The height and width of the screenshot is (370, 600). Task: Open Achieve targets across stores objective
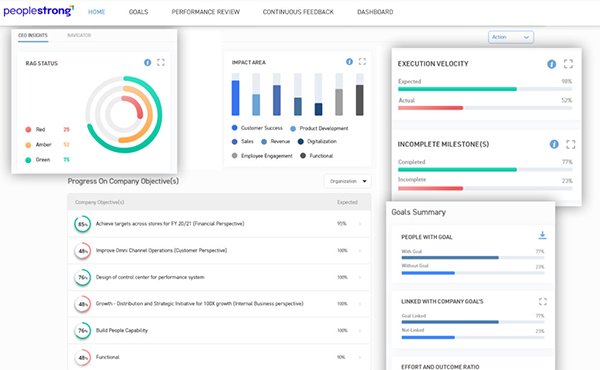(170, 223)
